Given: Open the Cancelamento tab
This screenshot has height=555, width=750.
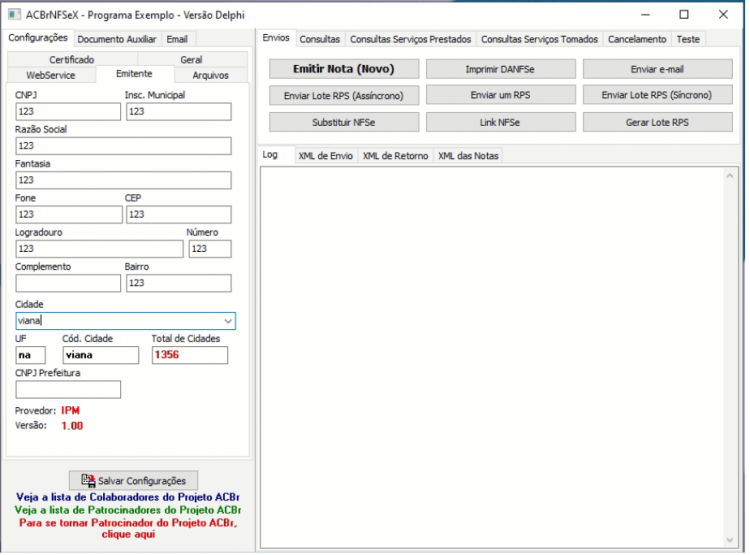Looking at the screenshot, I should pyautogui.click(x=637, y=39).
